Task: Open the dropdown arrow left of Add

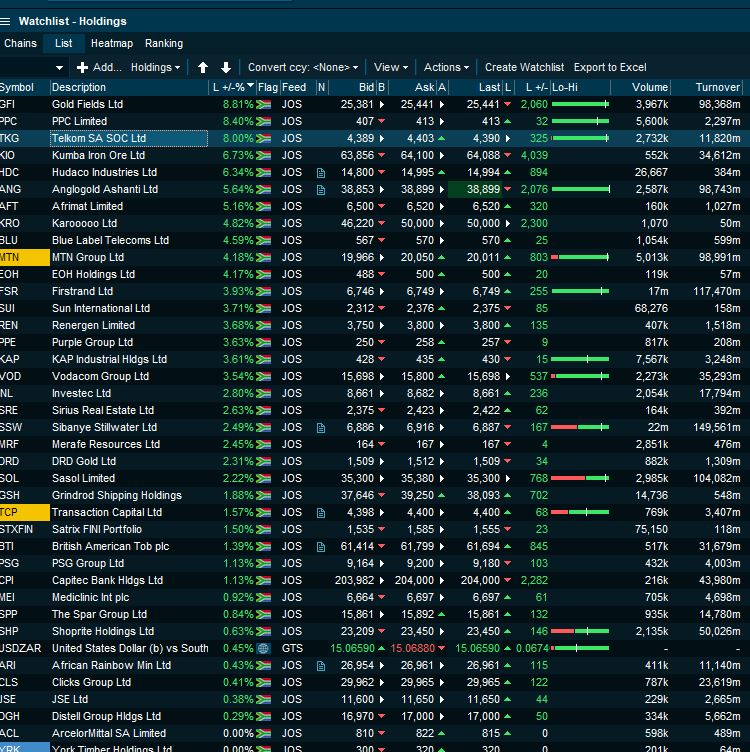Action: [59, 68]
